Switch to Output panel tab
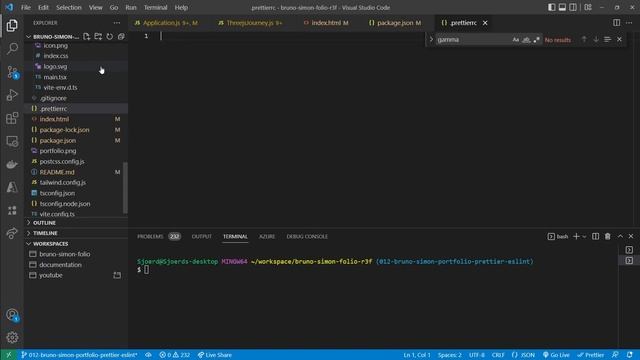640x360 pixels. pos(202,236)
